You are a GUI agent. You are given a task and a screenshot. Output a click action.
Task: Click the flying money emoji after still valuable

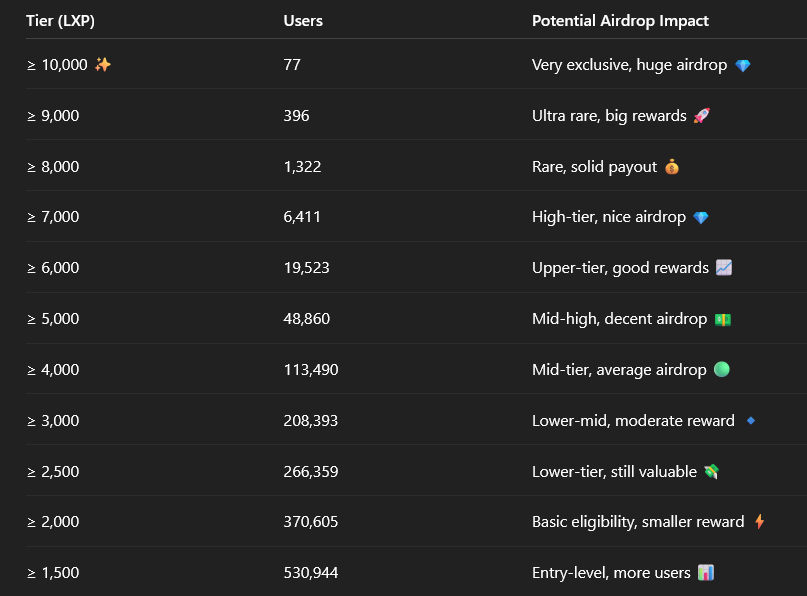(x=712, y=471)
